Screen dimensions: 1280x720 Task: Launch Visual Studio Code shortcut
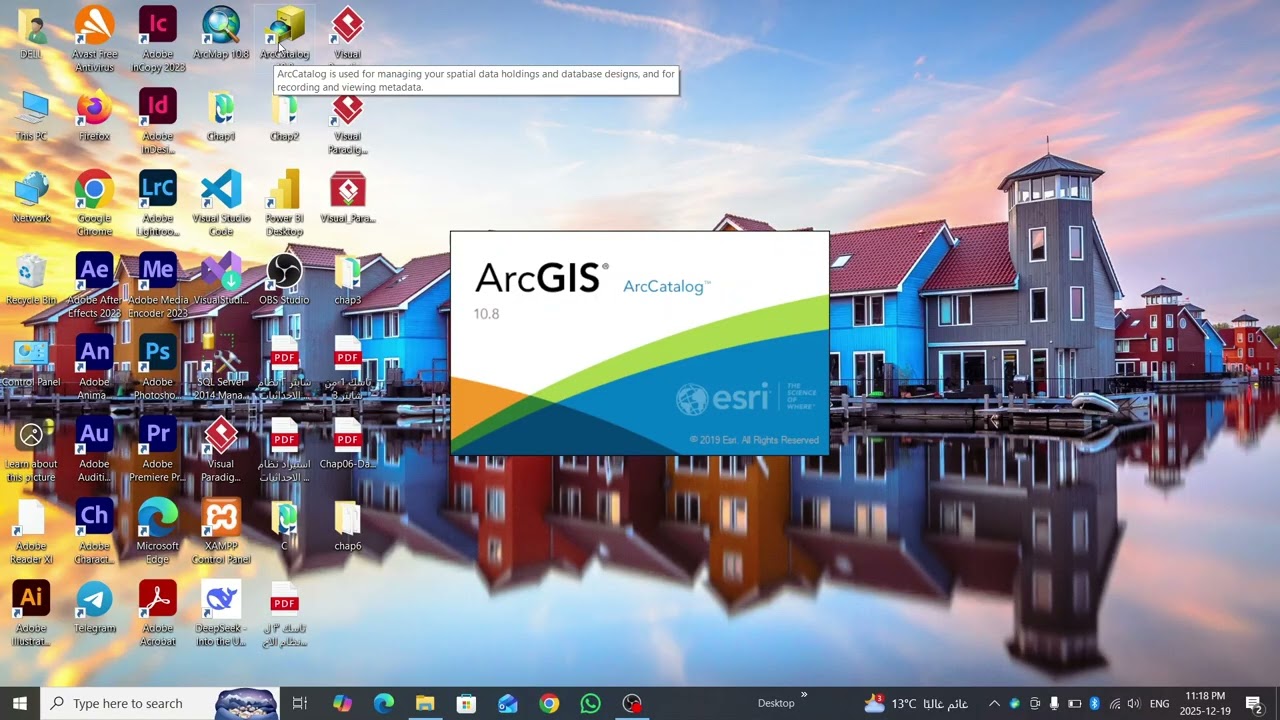(x=221, y=203)
